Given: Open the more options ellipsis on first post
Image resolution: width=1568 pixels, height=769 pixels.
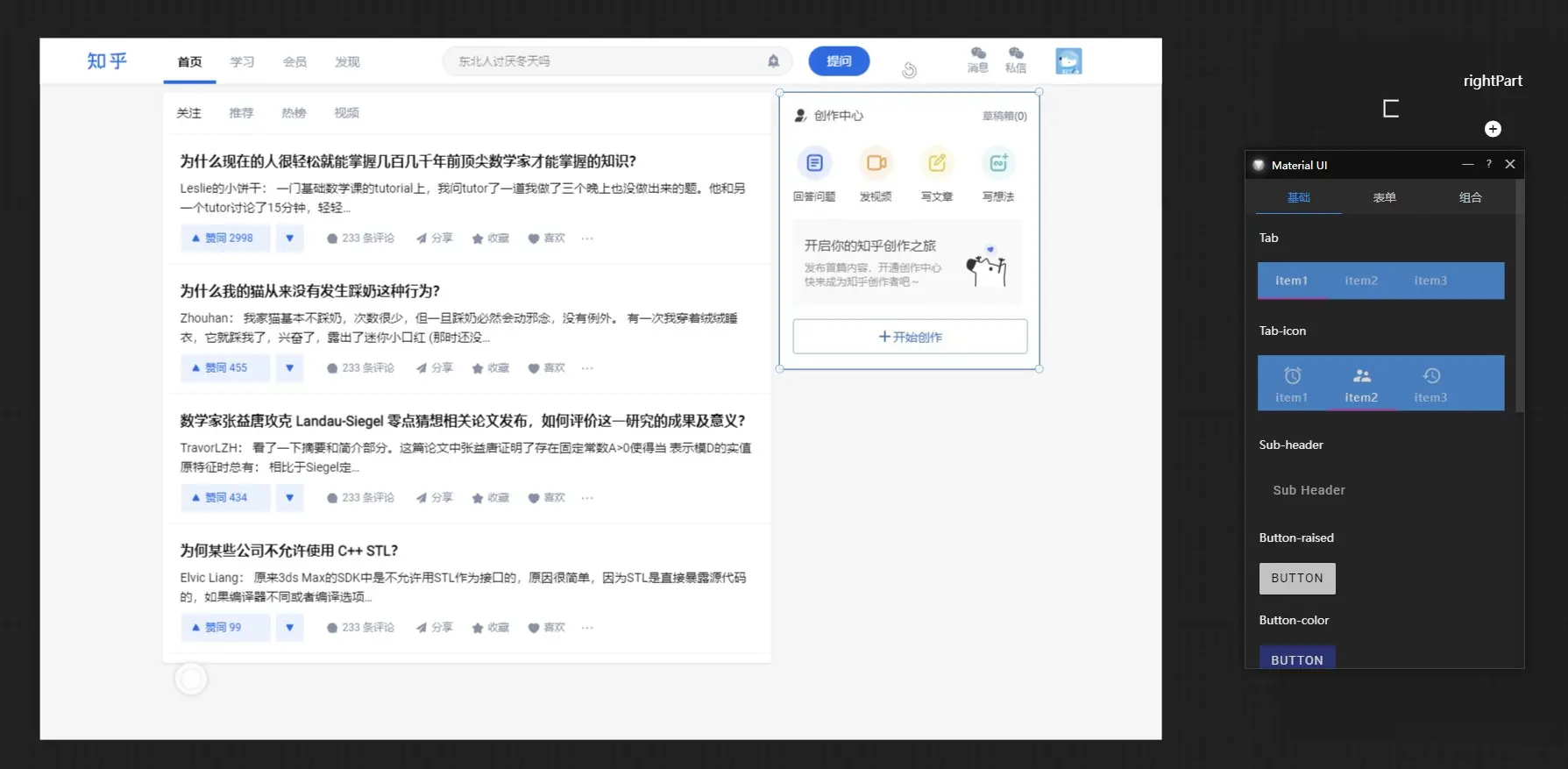Looking at the screenshot, I should (587, 239).
